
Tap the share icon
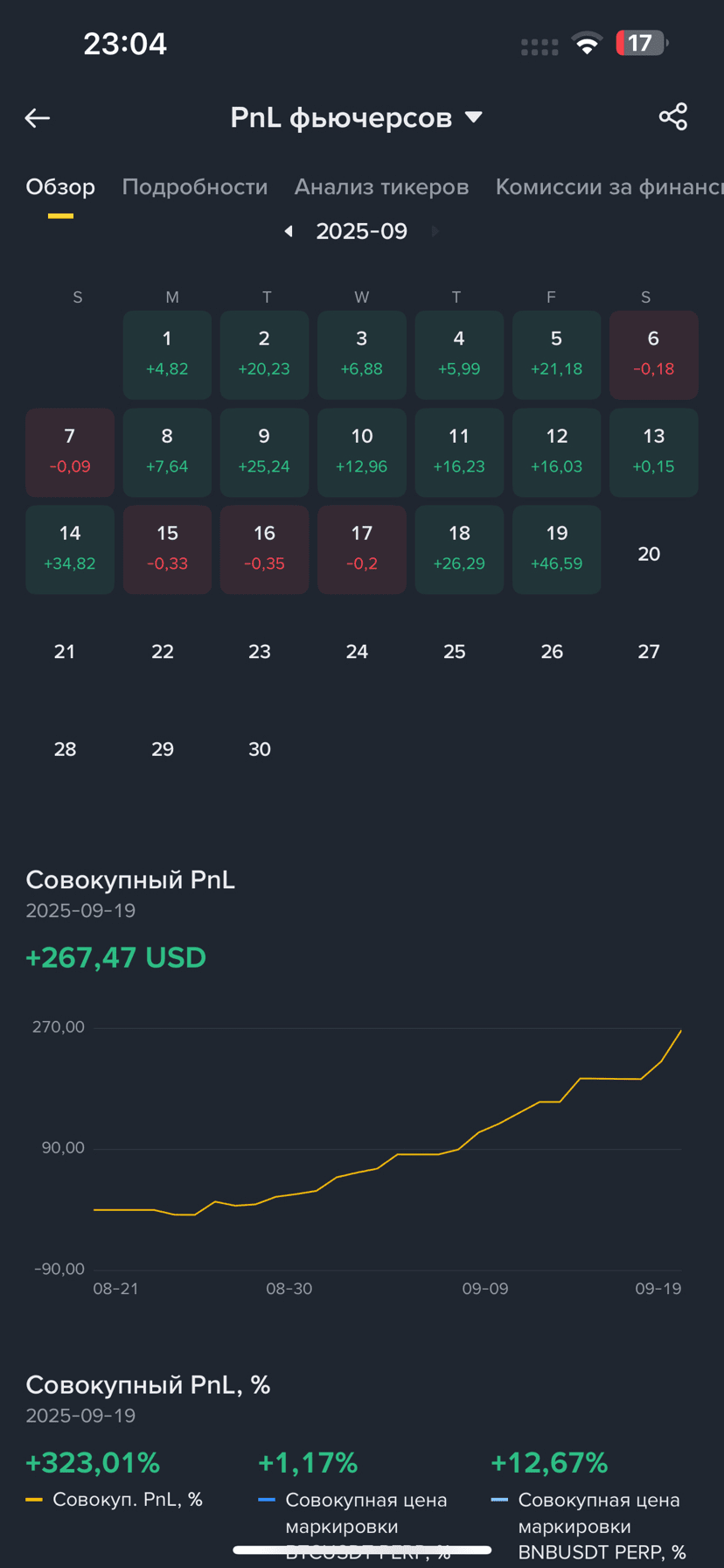pos(672,117)
